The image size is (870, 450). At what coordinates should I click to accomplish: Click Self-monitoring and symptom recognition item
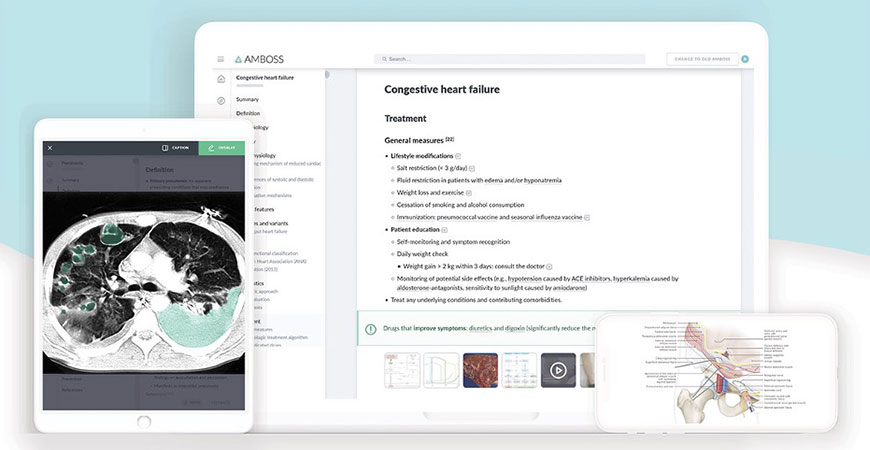(x=453, y=242)
